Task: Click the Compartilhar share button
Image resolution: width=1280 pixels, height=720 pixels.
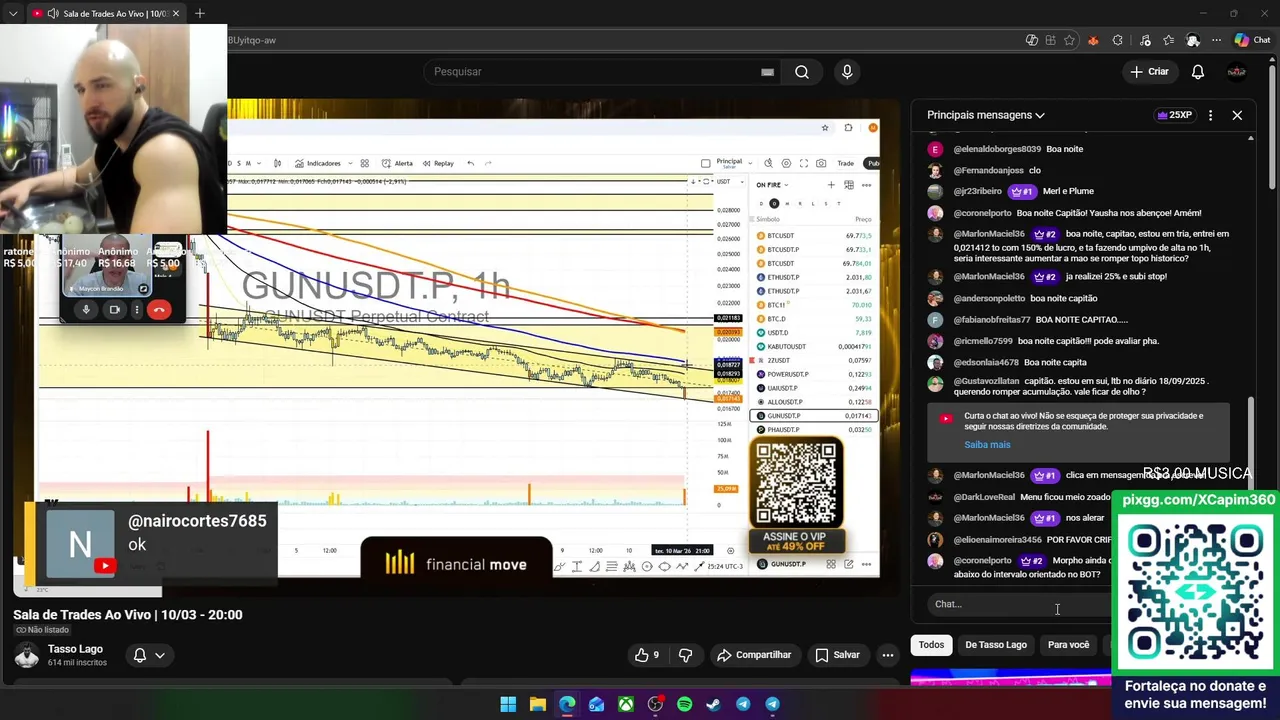Action: [754, 655]
